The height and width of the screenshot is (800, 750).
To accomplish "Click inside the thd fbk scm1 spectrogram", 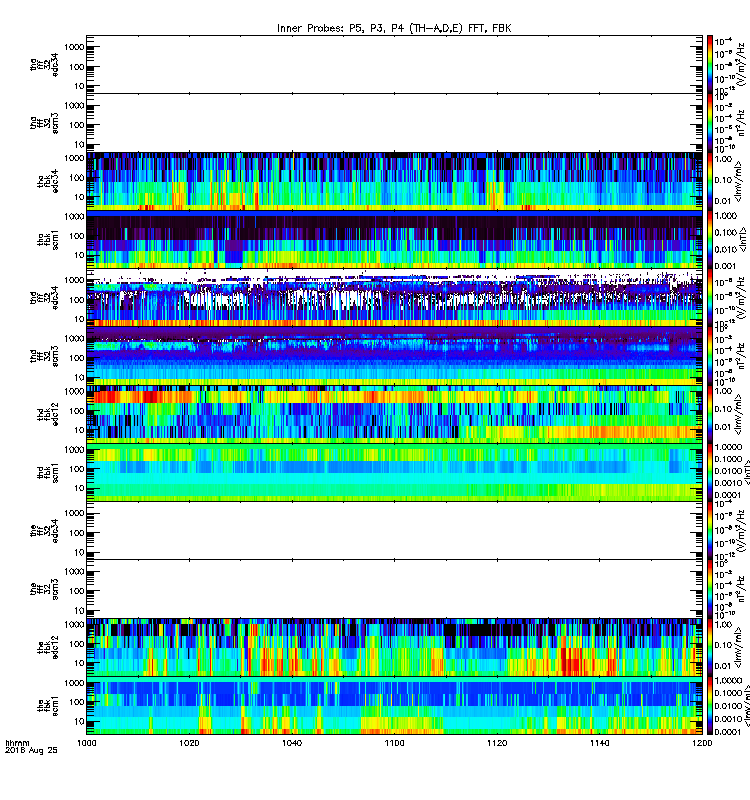I will point(394,472).
